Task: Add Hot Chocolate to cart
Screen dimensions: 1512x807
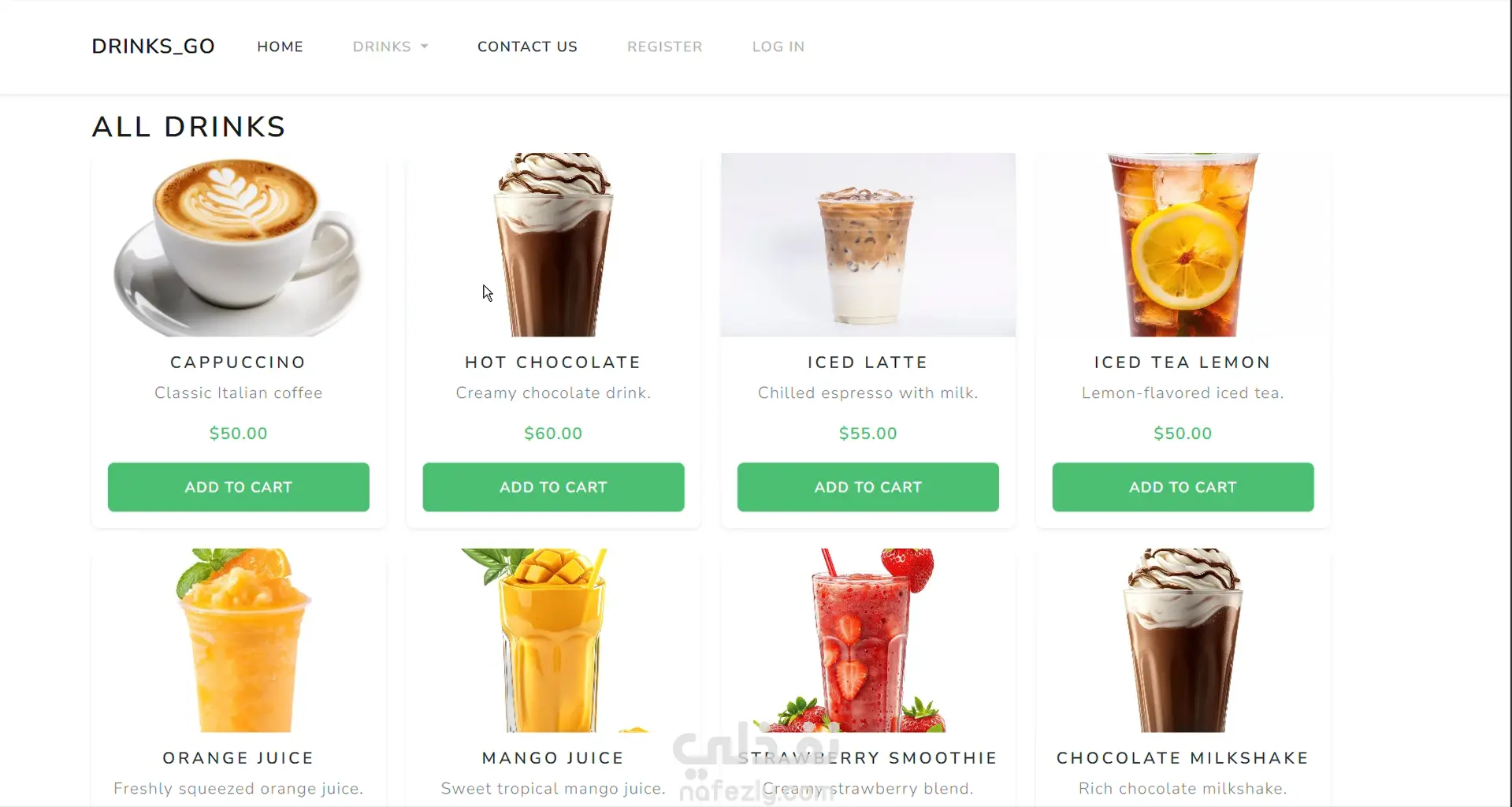Action: 553,487
